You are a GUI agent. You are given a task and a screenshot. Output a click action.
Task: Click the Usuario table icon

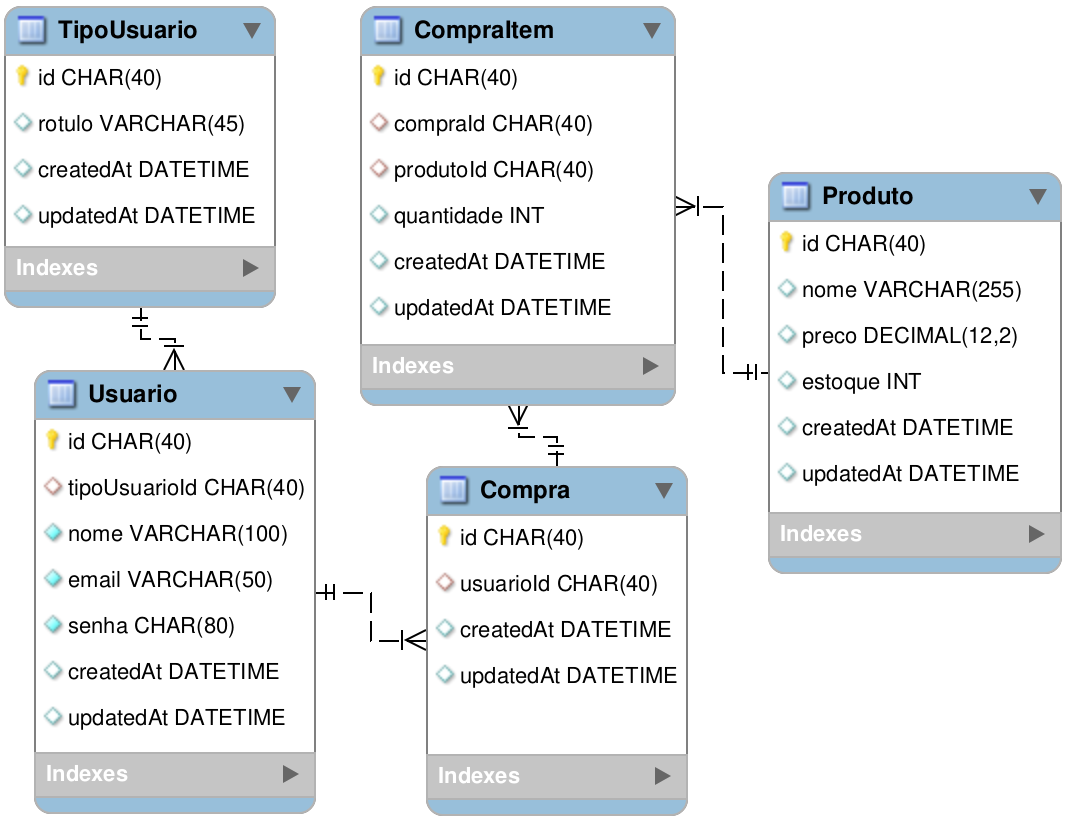pos(61,394)
